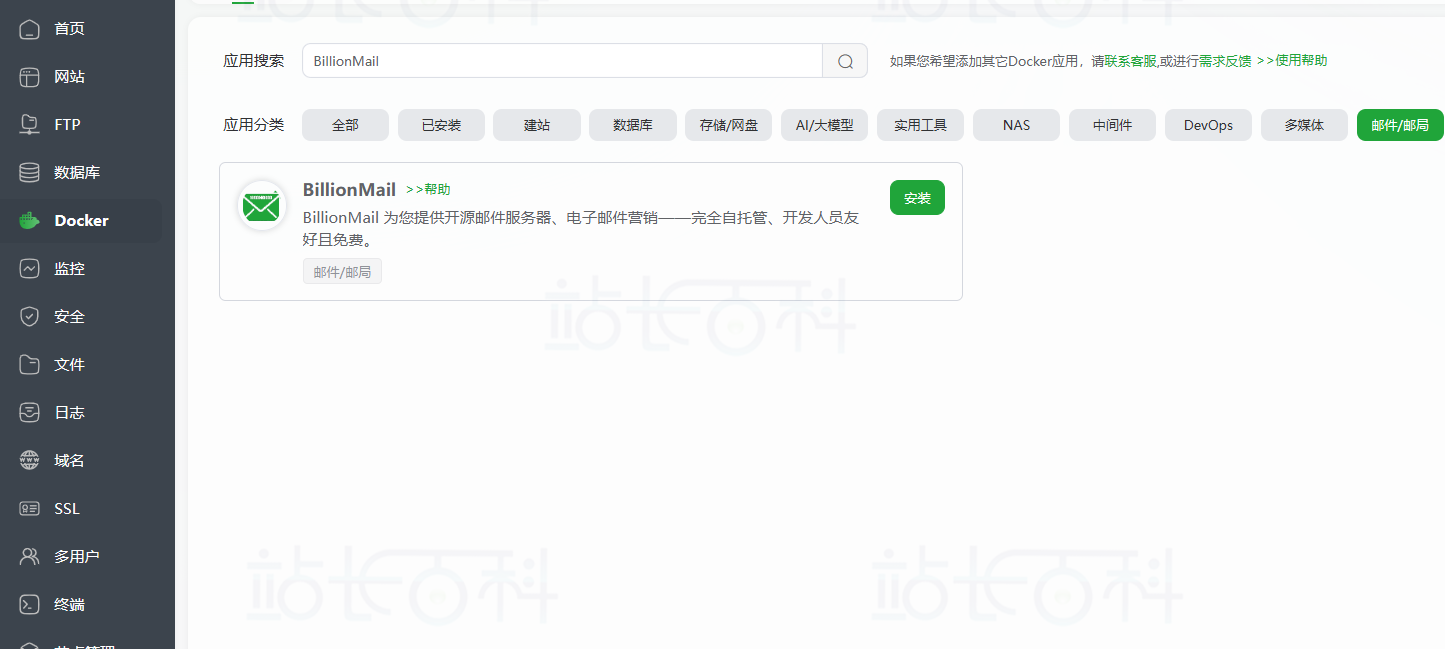Click the 多用户 users icon

pos(30,556)
